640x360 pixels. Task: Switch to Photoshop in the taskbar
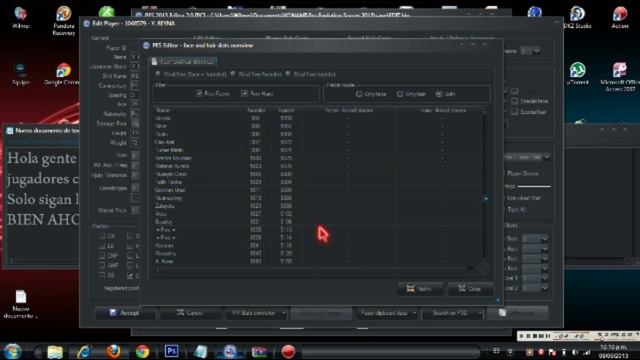coord(171,351)
